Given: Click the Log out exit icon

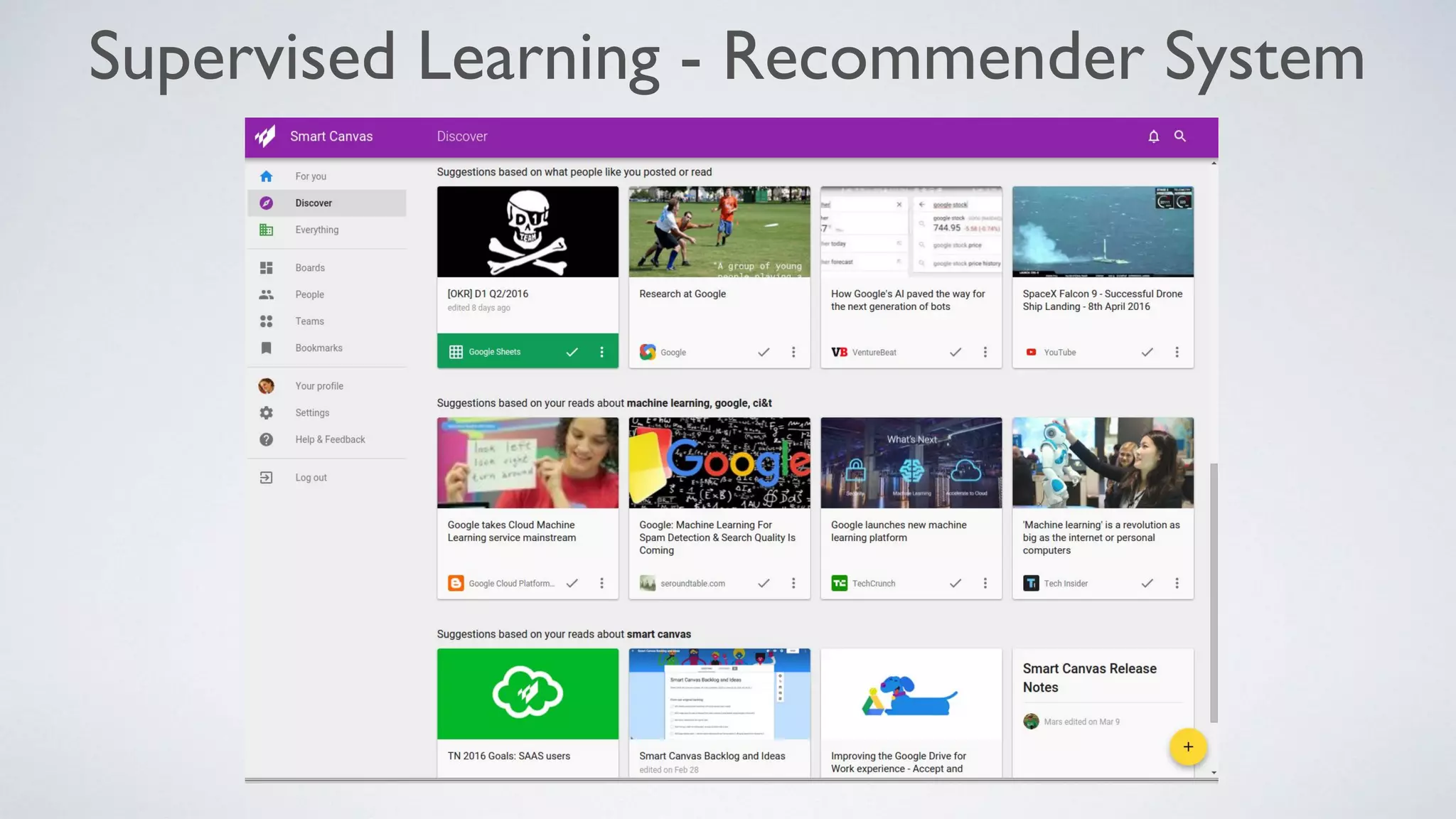Looking at the screenshot, I should pyautogui.click(x=266, y=478).
